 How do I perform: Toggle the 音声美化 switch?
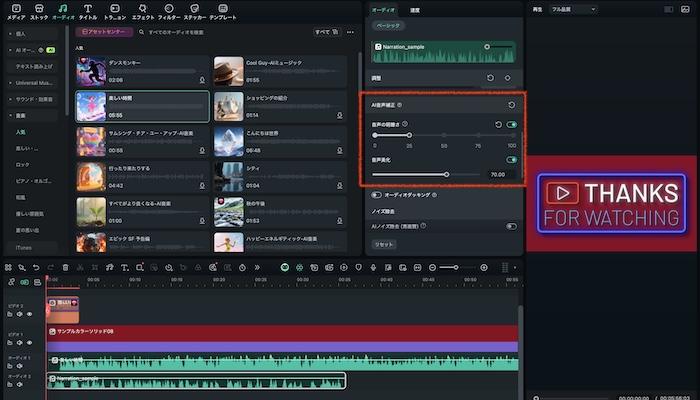[x=512, y=159]
